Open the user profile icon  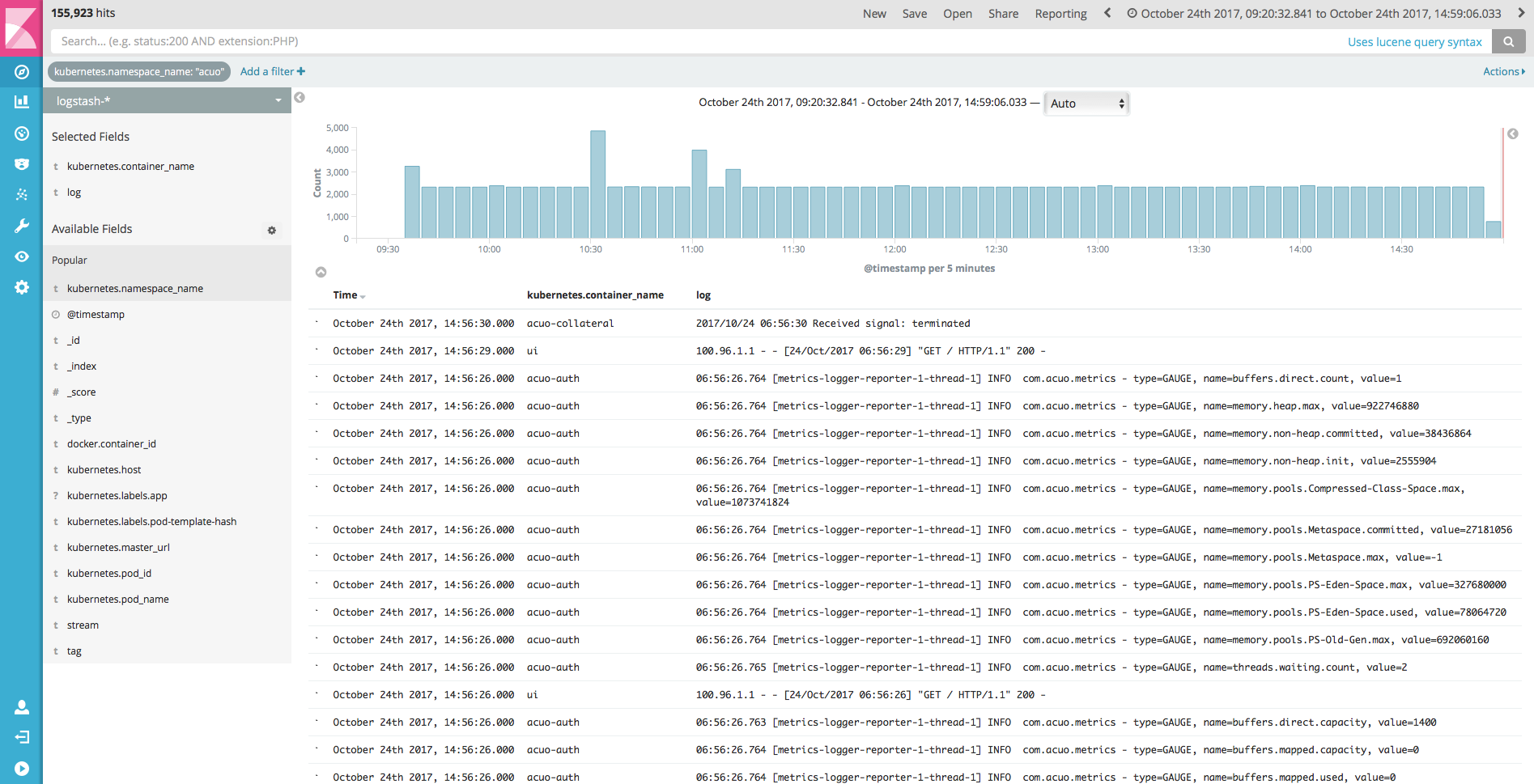click(x=22, y=707)
